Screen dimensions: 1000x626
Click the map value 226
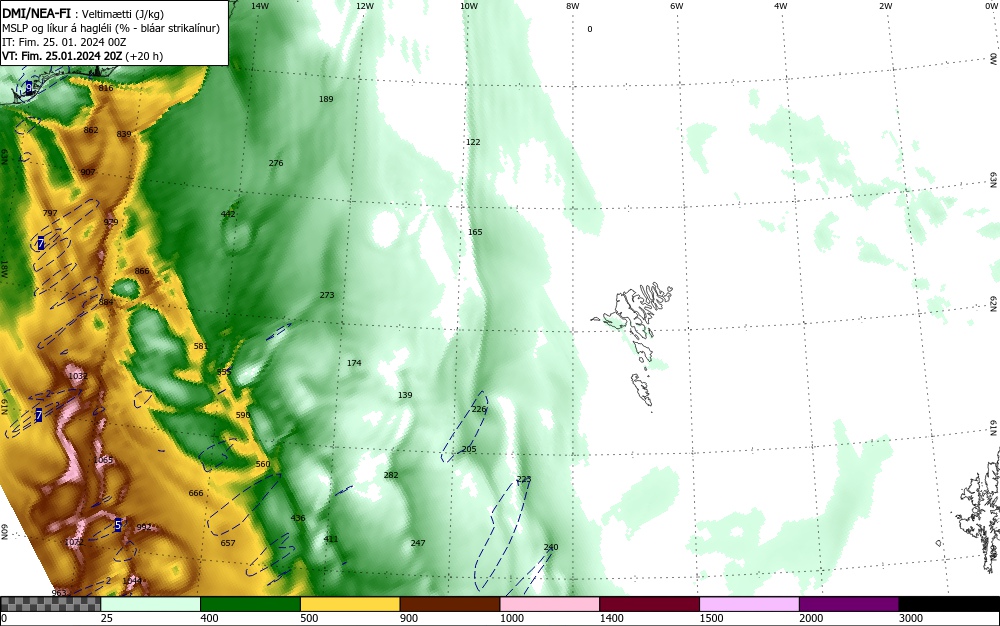(479, 409)
